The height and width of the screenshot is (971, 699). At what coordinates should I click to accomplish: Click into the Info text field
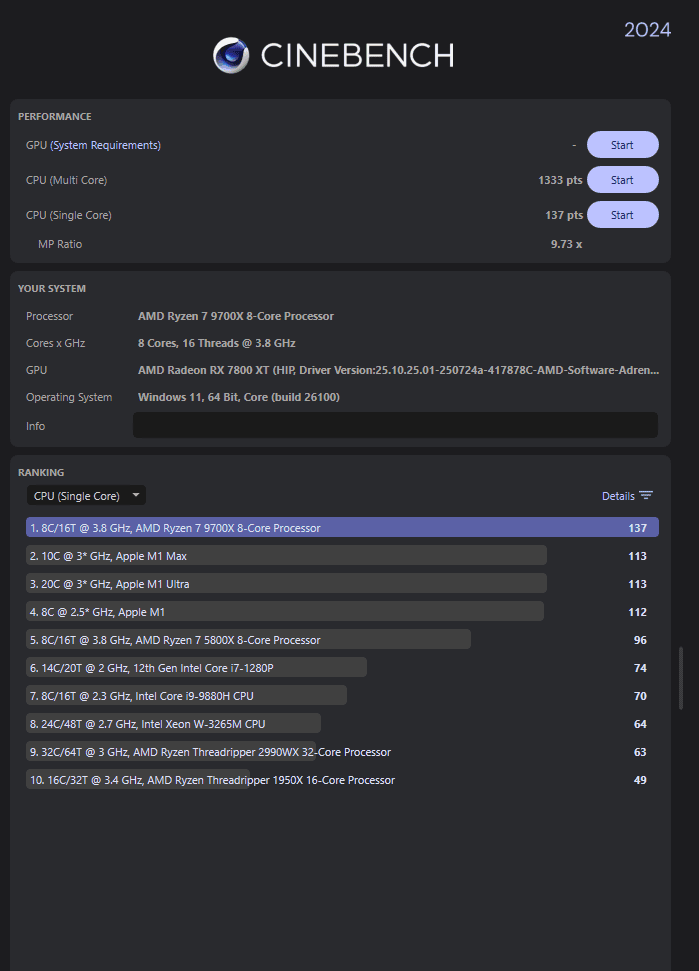tap(395, 425)
